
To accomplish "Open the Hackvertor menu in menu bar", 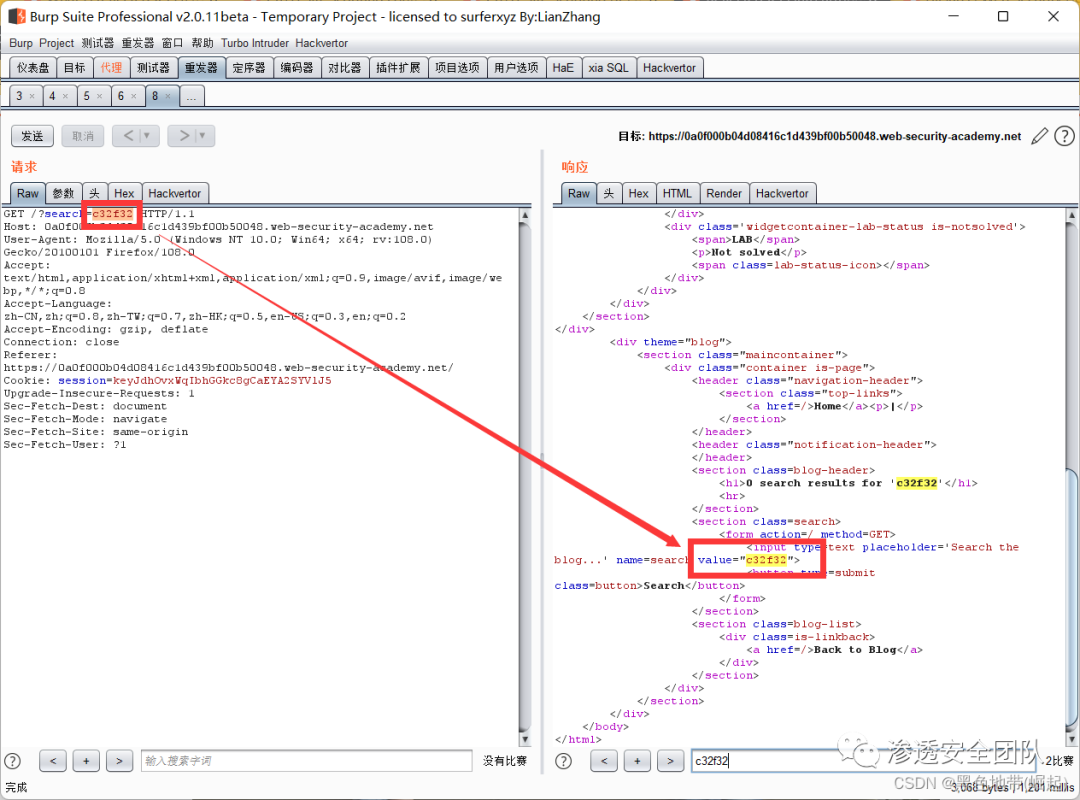I will (322, 43).
